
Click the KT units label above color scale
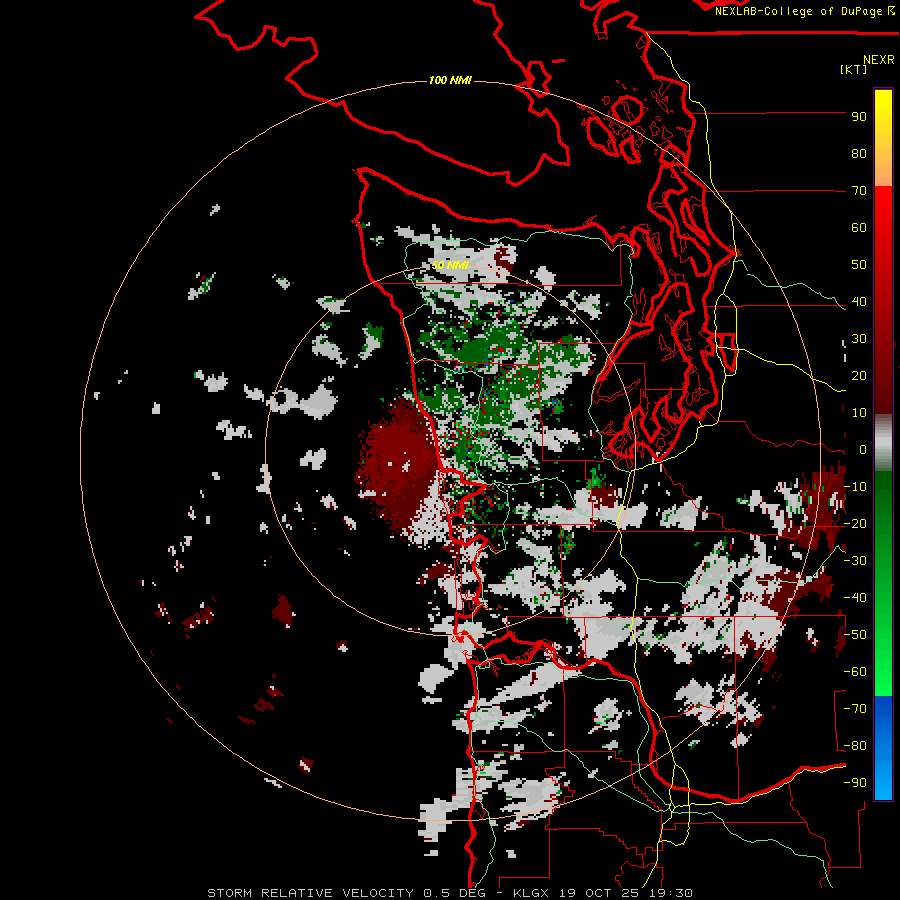click(854, 69)
